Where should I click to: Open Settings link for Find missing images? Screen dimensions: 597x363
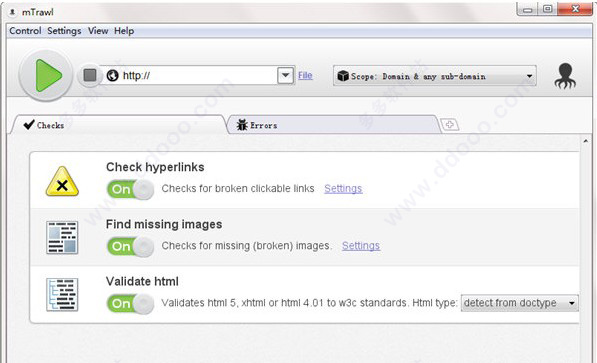point(361,246)
